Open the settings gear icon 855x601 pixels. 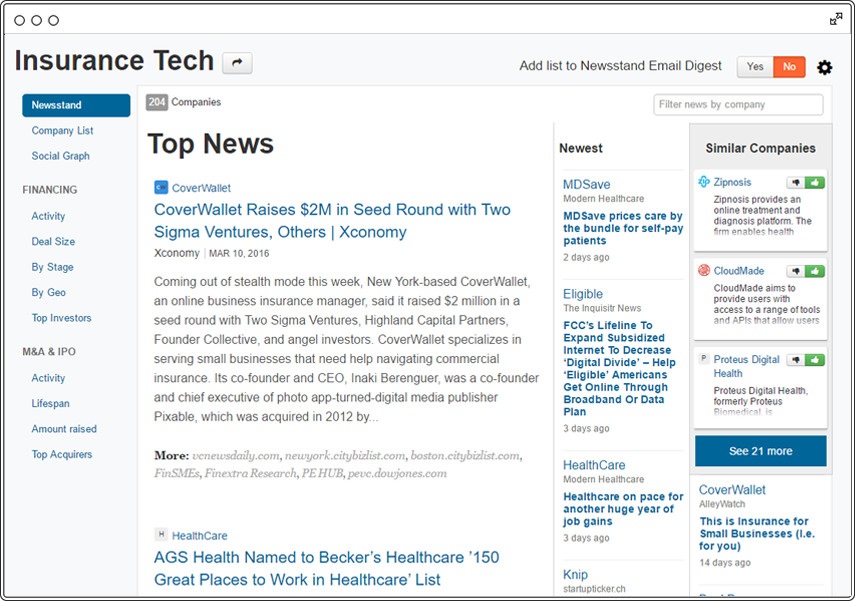point(824,67)
